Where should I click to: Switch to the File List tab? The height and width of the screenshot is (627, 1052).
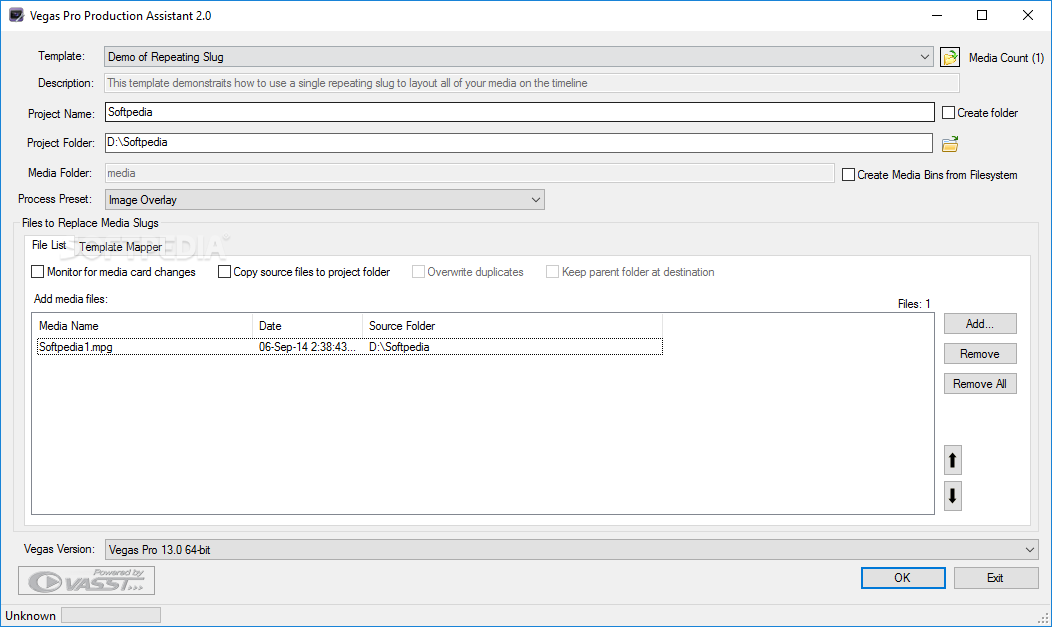point(49,245)
